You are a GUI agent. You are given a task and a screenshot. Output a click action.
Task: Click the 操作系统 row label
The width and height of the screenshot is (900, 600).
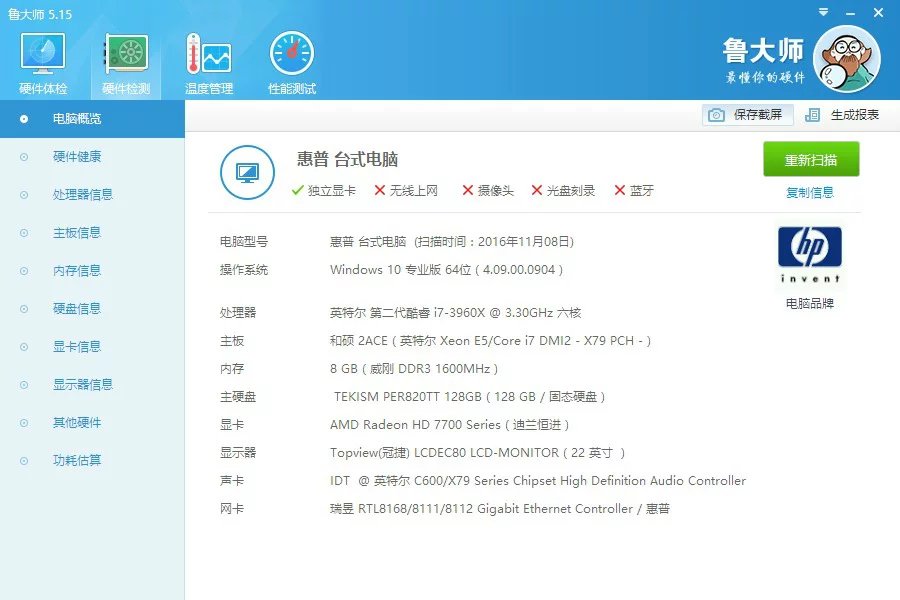coord(243,269)
